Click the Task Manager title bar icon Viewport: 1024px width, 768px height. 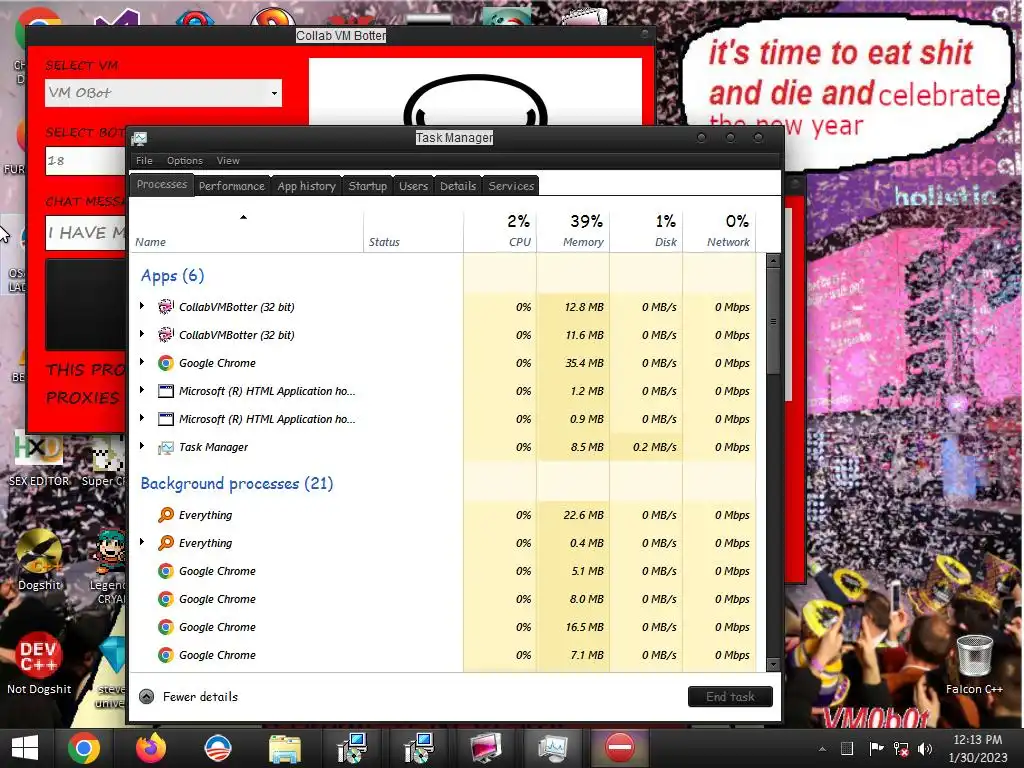click(x=139, y=138)
